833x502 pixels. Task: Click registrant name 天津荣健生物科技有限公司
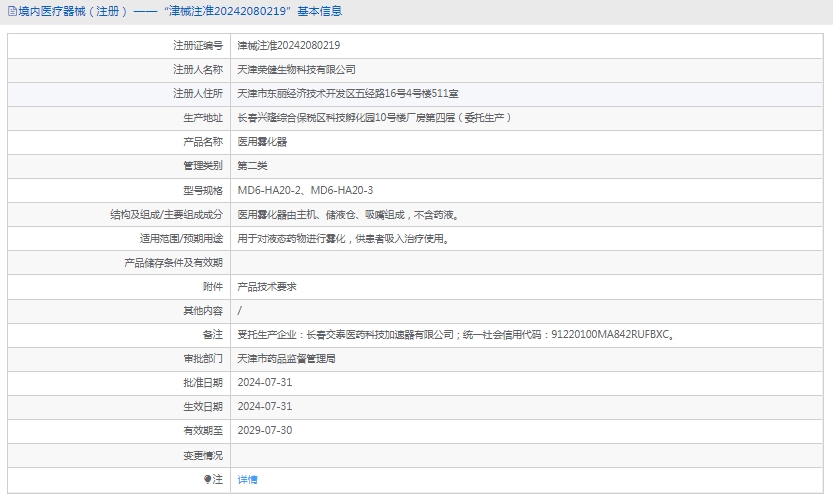coord(296,70)
